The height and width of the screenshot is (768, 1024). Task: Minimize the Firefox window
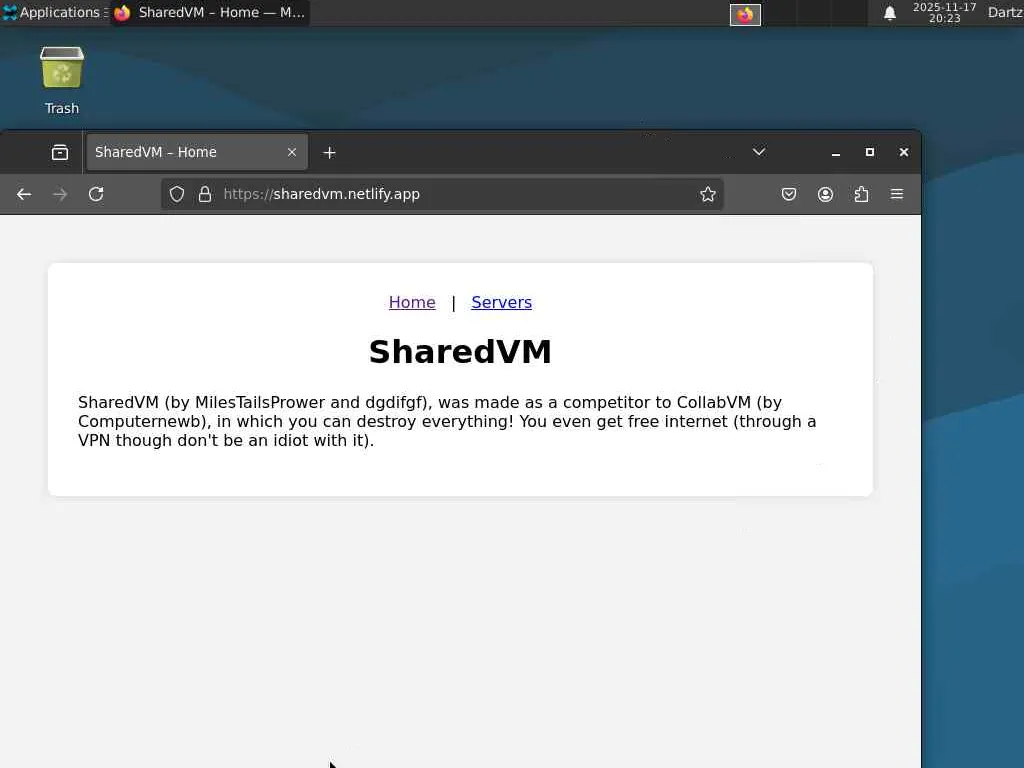[836, 152]
